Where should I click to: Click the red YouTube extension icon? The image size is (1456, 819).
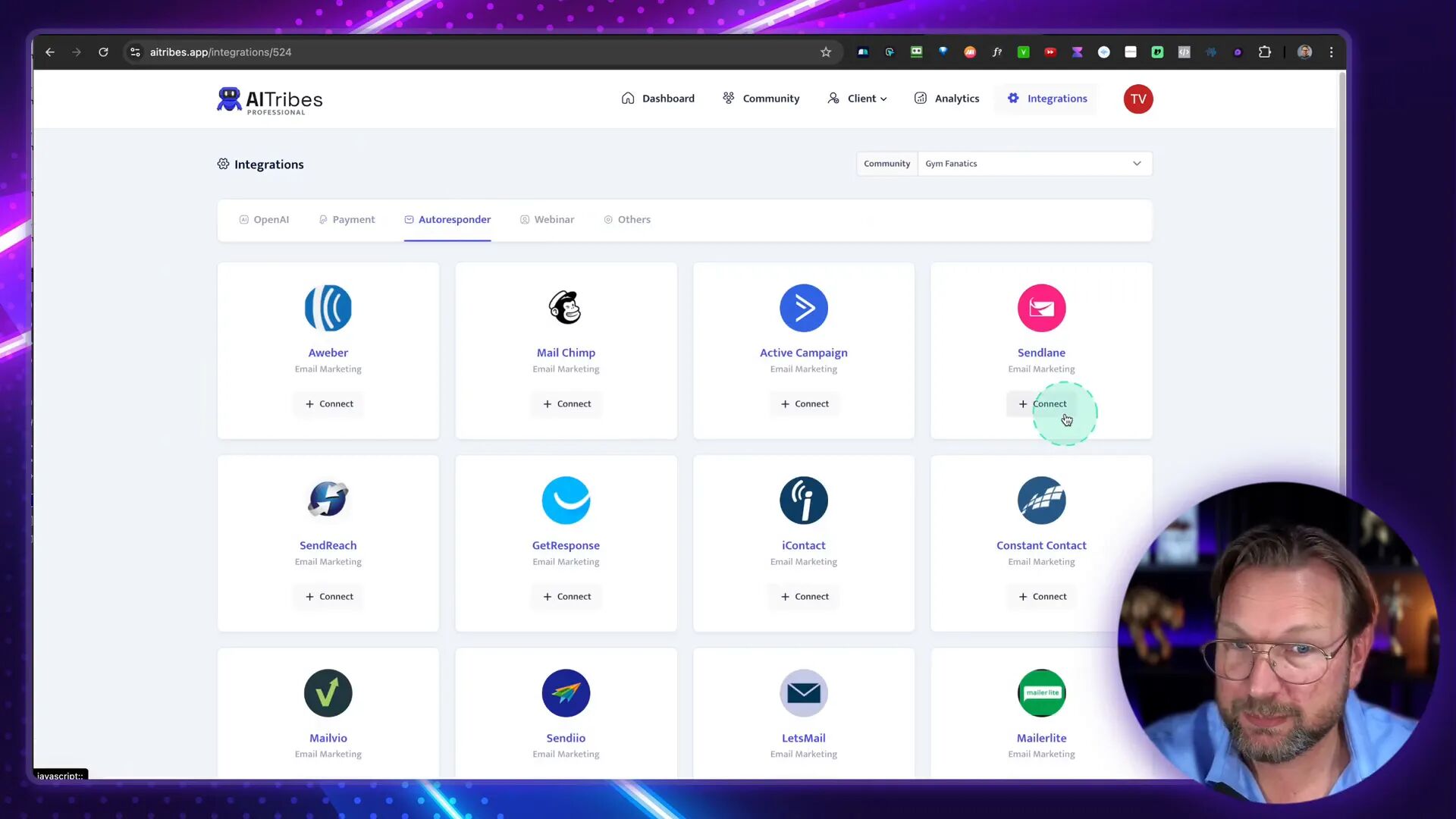(1050, 52)
